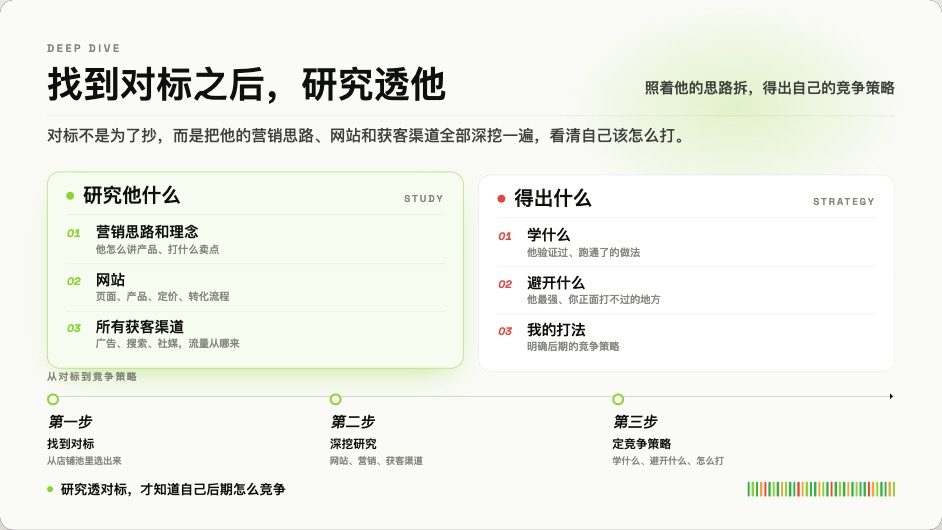Click the 找到对标 step name
Screen dimensions: 942x530
point(71,444)
